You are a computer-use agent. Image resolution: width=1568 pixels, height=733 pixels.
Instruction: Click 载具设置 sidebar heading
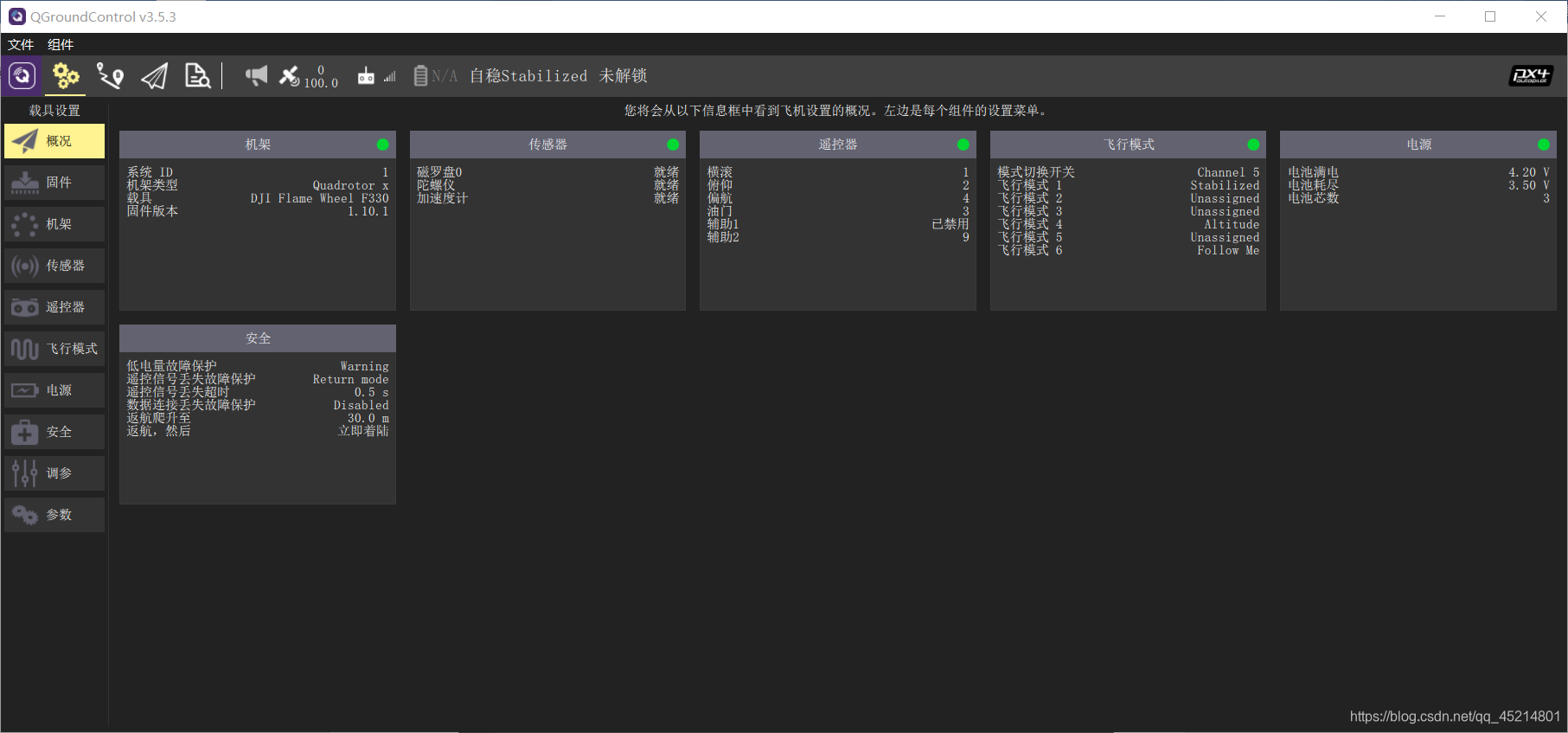[x=54, y=111]
